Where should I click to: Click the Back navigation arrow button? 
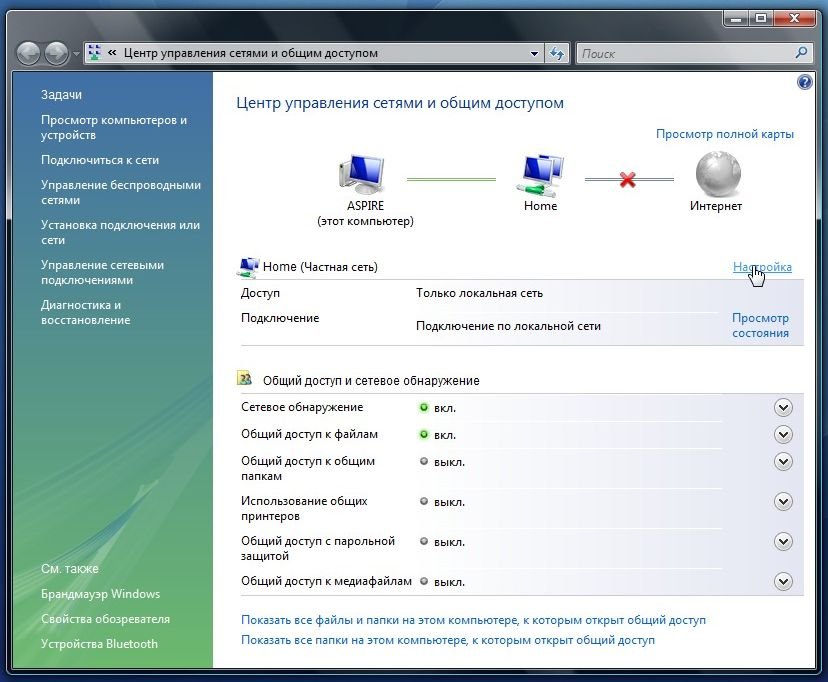pyautogui.click(x=28, y=53)
